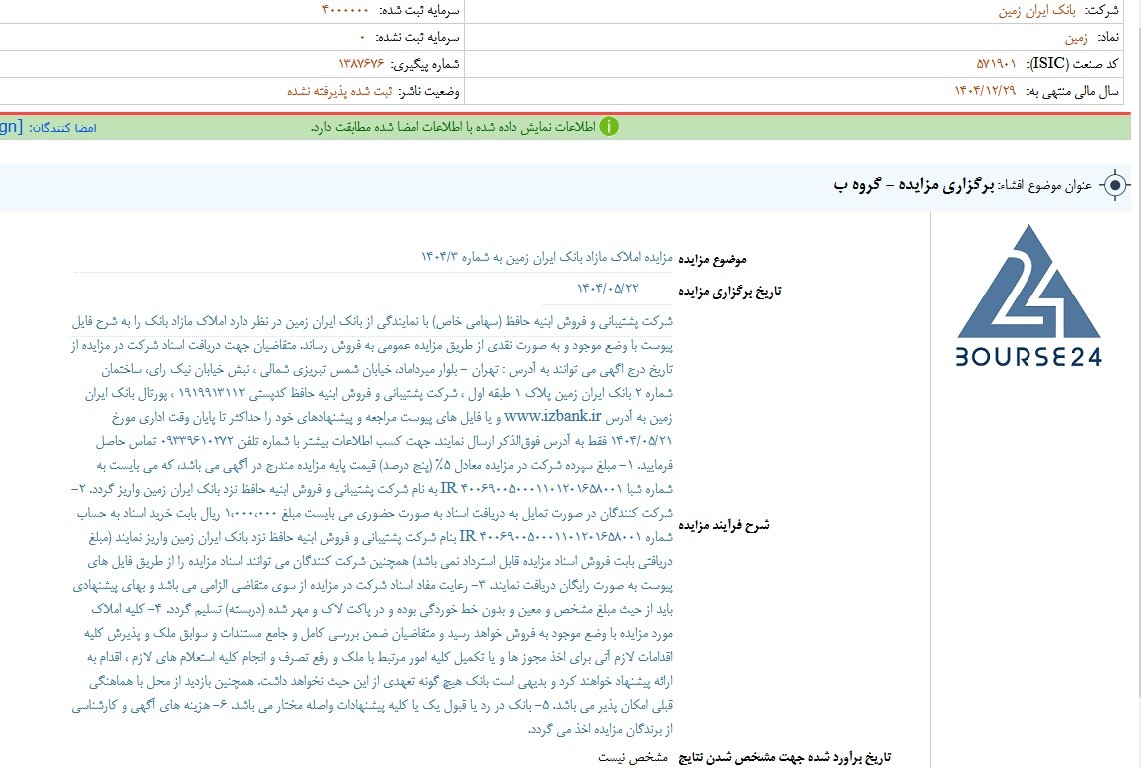Click the postal code '۱۹۱۹۹۱۳۱۱۲'

(x=211, y=394)
